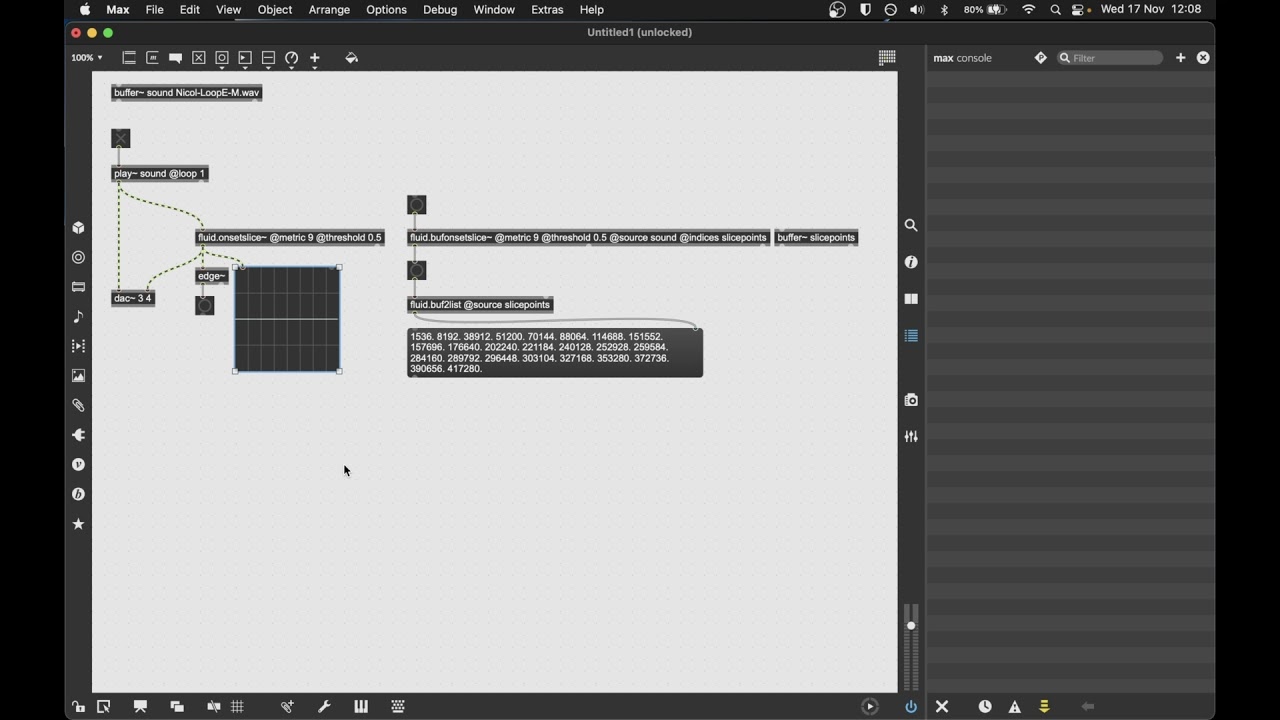This screenshot has height=720, width=1280.
Task: Open the mixer sliders icon in right sidebar
Action: pyautogui.click(x=911, y=437)
